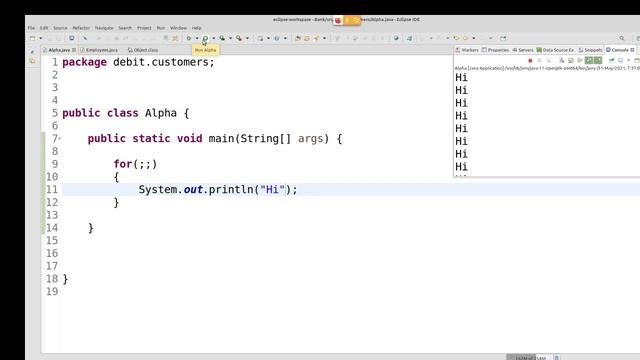Click the New Java Package icon
This screenshot has width=640, height=360.
(x=260, y=38)
